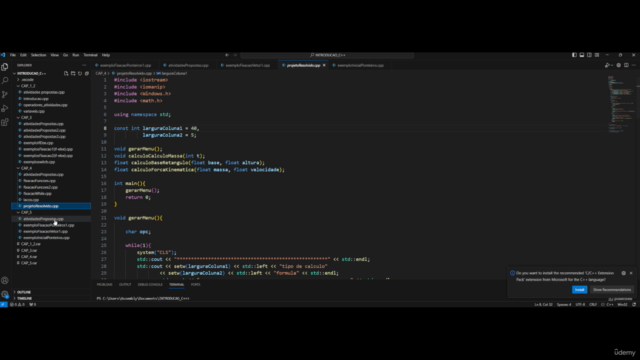Click the Run C/C++ file play icon
This screenshot has width=640, height=360.
coord(607,65)
